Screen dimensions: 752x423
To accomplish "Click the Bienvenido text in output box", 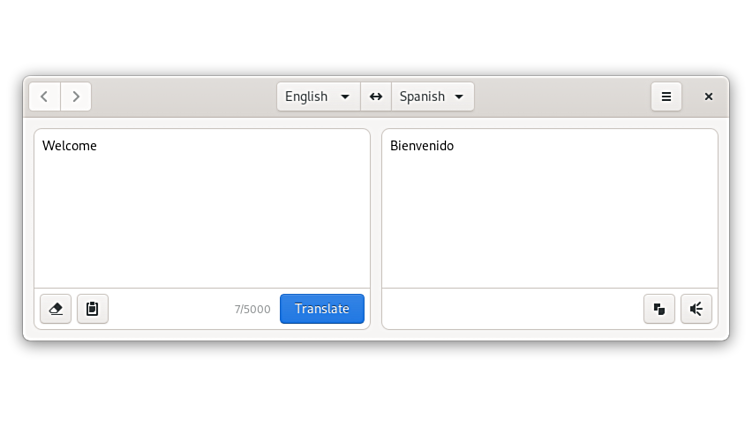I will pos(422,146).
